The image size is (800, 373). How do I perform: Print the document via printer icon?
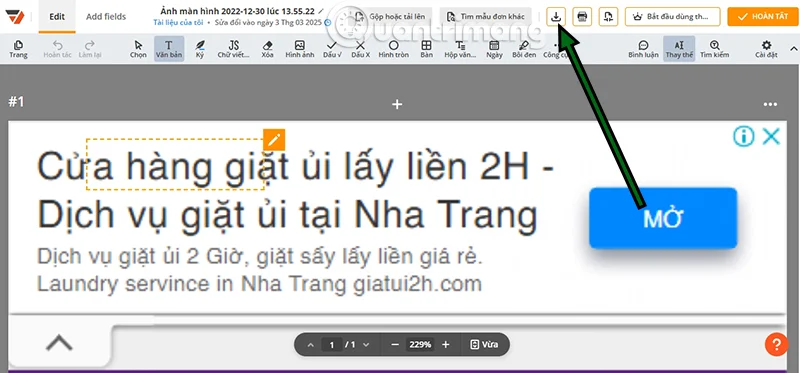(582, 17)
